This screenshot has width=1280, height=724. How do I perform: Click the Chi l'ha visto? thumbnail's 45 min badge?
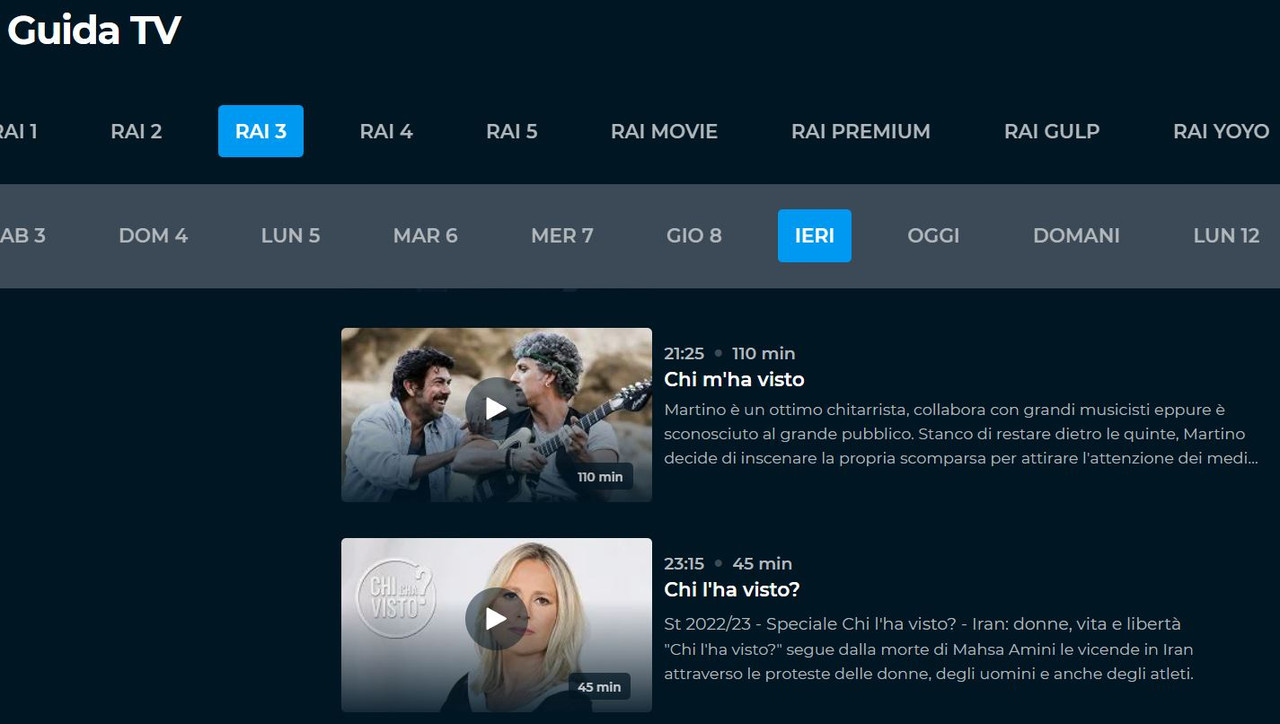pyautogui.click(x=599, y=687)
